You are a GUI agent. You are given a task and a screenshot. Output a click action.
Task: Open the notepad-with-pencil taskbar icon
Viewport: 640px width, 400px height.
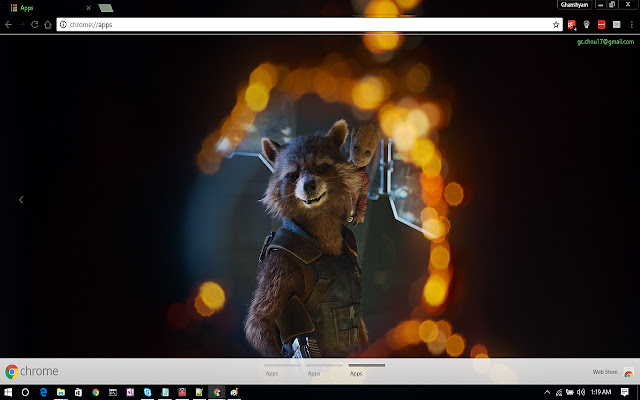[x=199, y=392]
